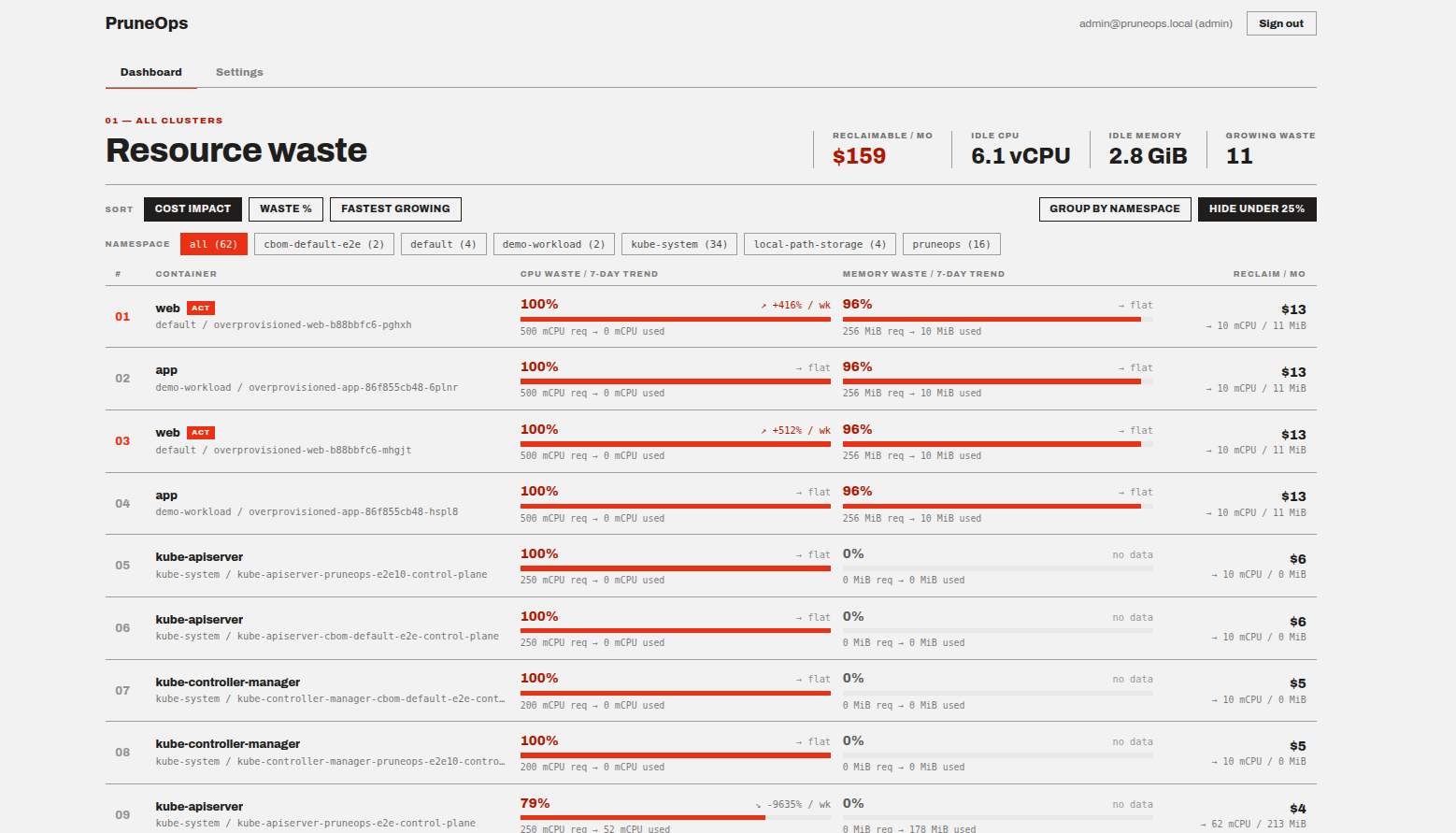The height and width of the screenshot is (833, 1456).
Task: Click the +512% / wk trend indicator
Action: coord(795,430)
